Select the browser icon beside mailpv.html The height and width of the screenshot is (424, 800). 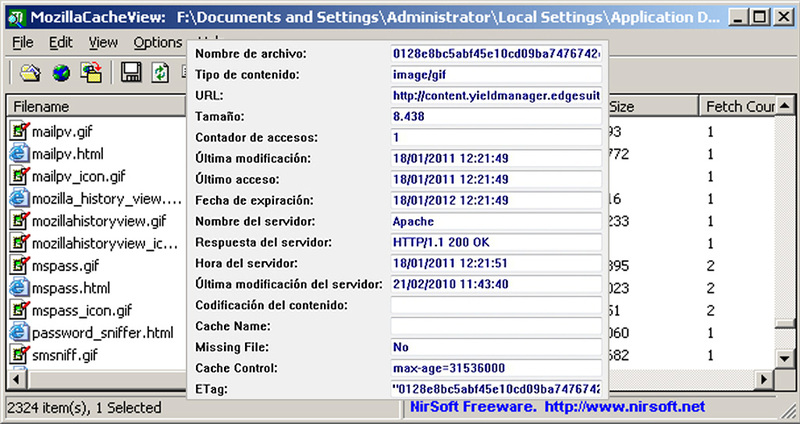pos(19,154)
